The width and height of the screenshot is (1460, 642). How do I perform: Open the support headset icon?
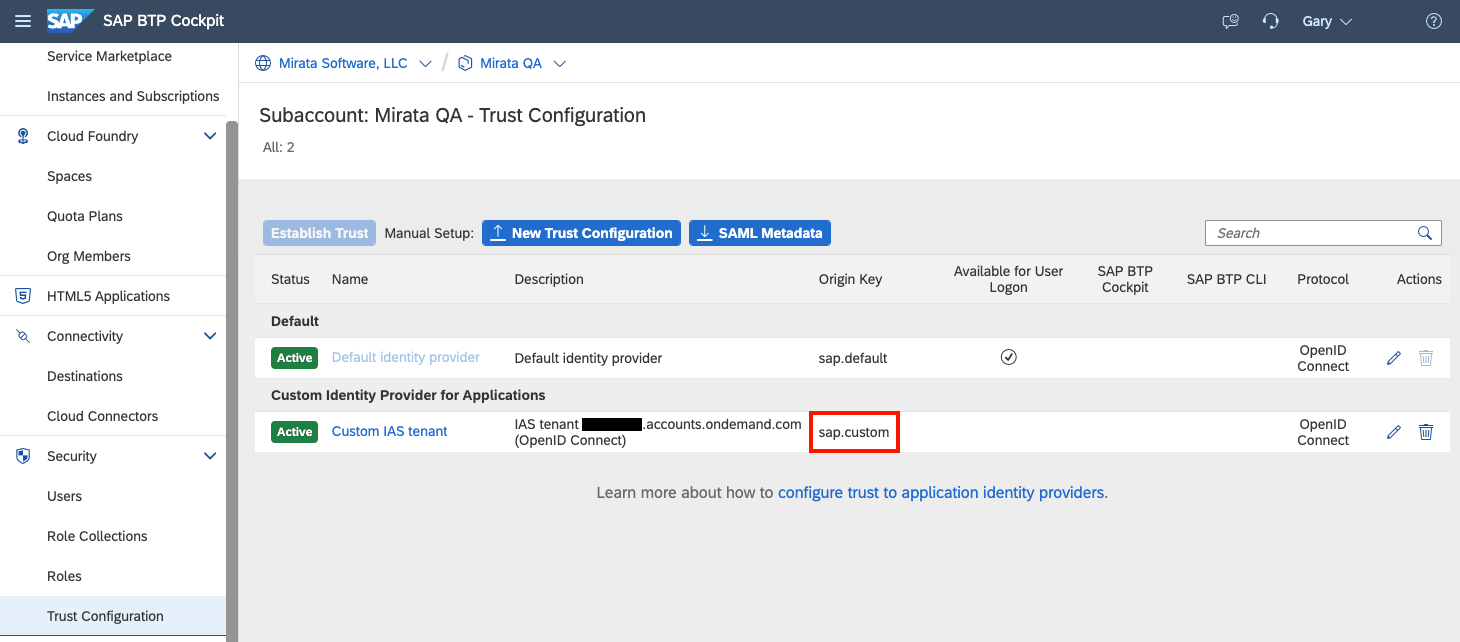[x=1271, y=21]
